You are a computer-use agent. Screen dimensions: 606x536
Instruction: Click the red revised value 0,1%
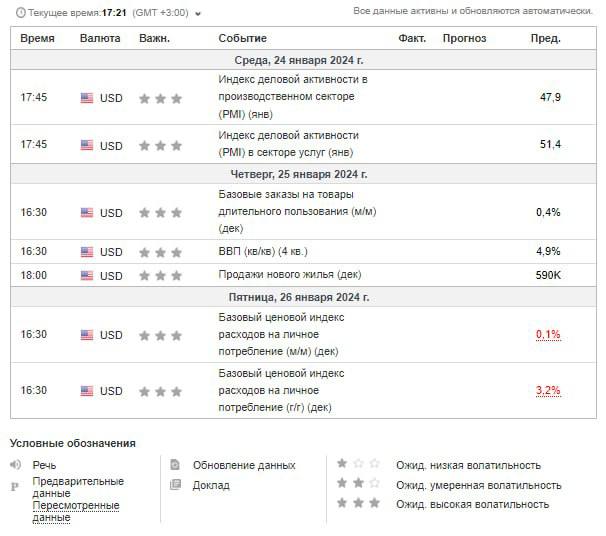[x=548, y=334]
